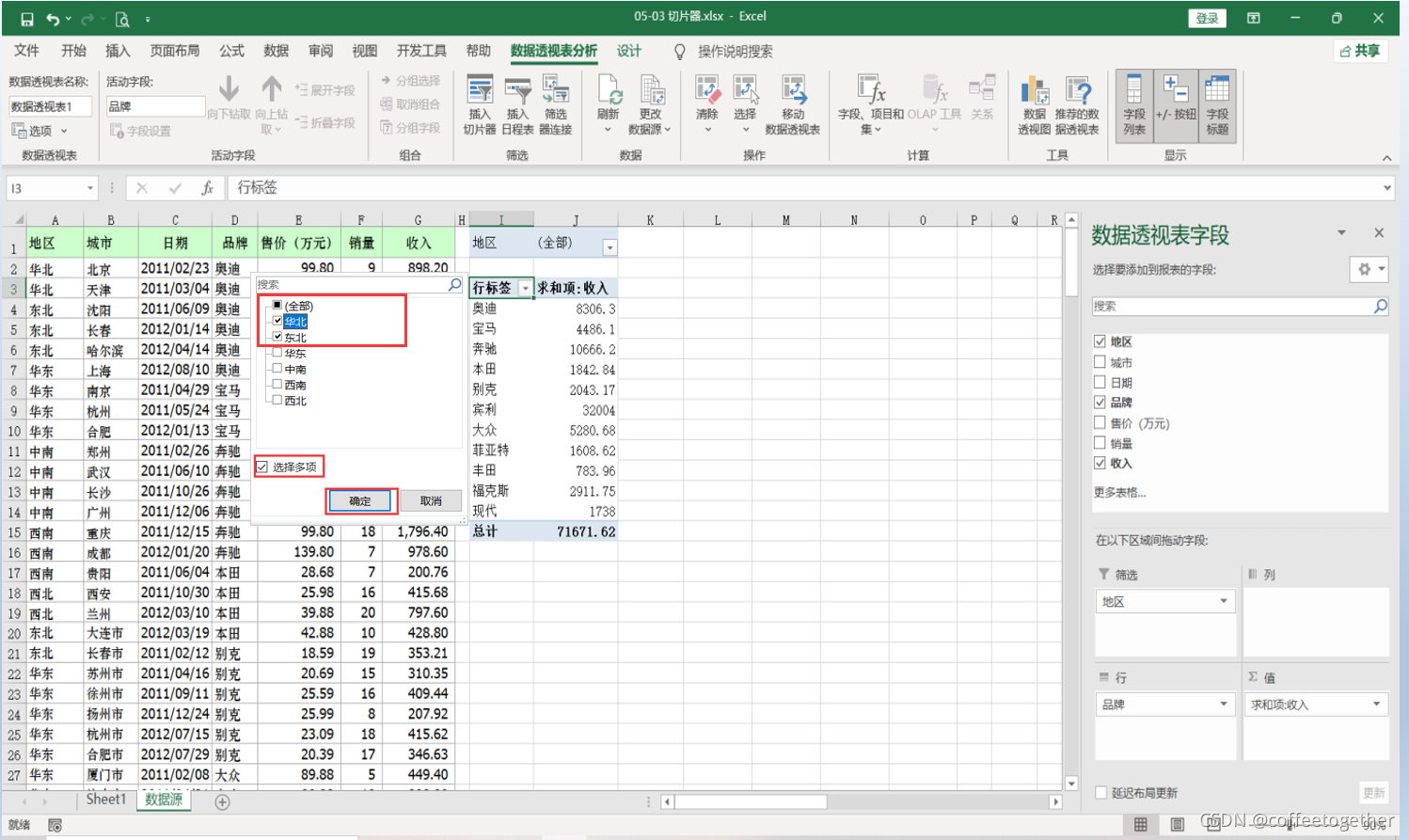The height and width of the screenshot is (840, 1409).
Task: Expand 品牌 dropdown in Rows area
Action: pyautogui.click(x=1224, y=704)
